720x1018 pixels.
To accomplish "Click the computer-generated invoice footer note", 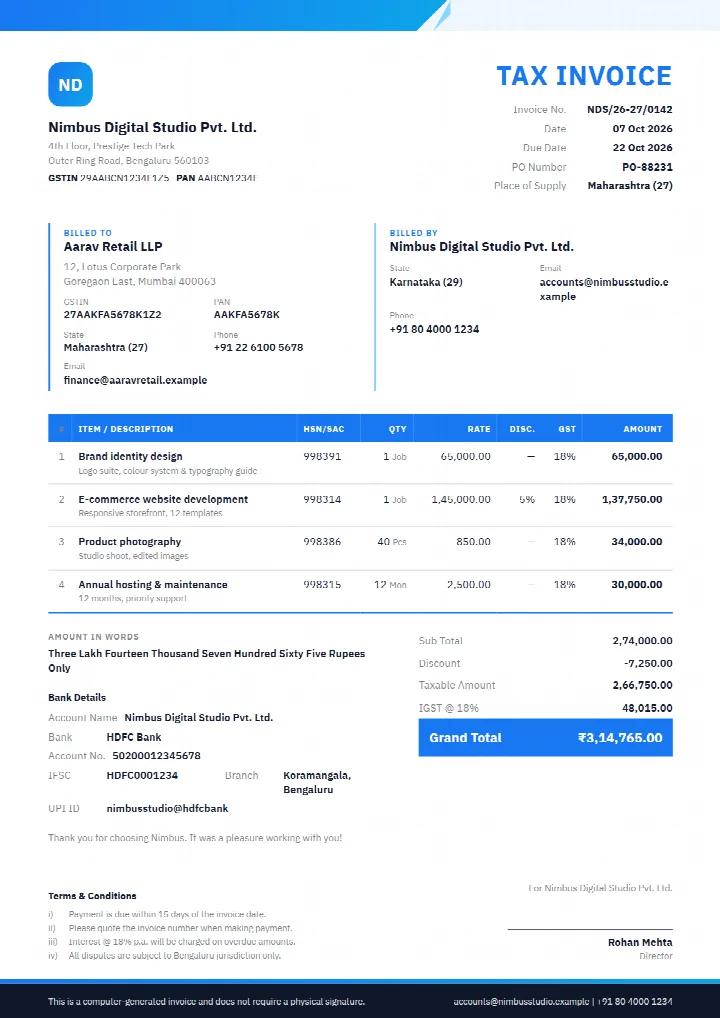I will coord(206,1002).
